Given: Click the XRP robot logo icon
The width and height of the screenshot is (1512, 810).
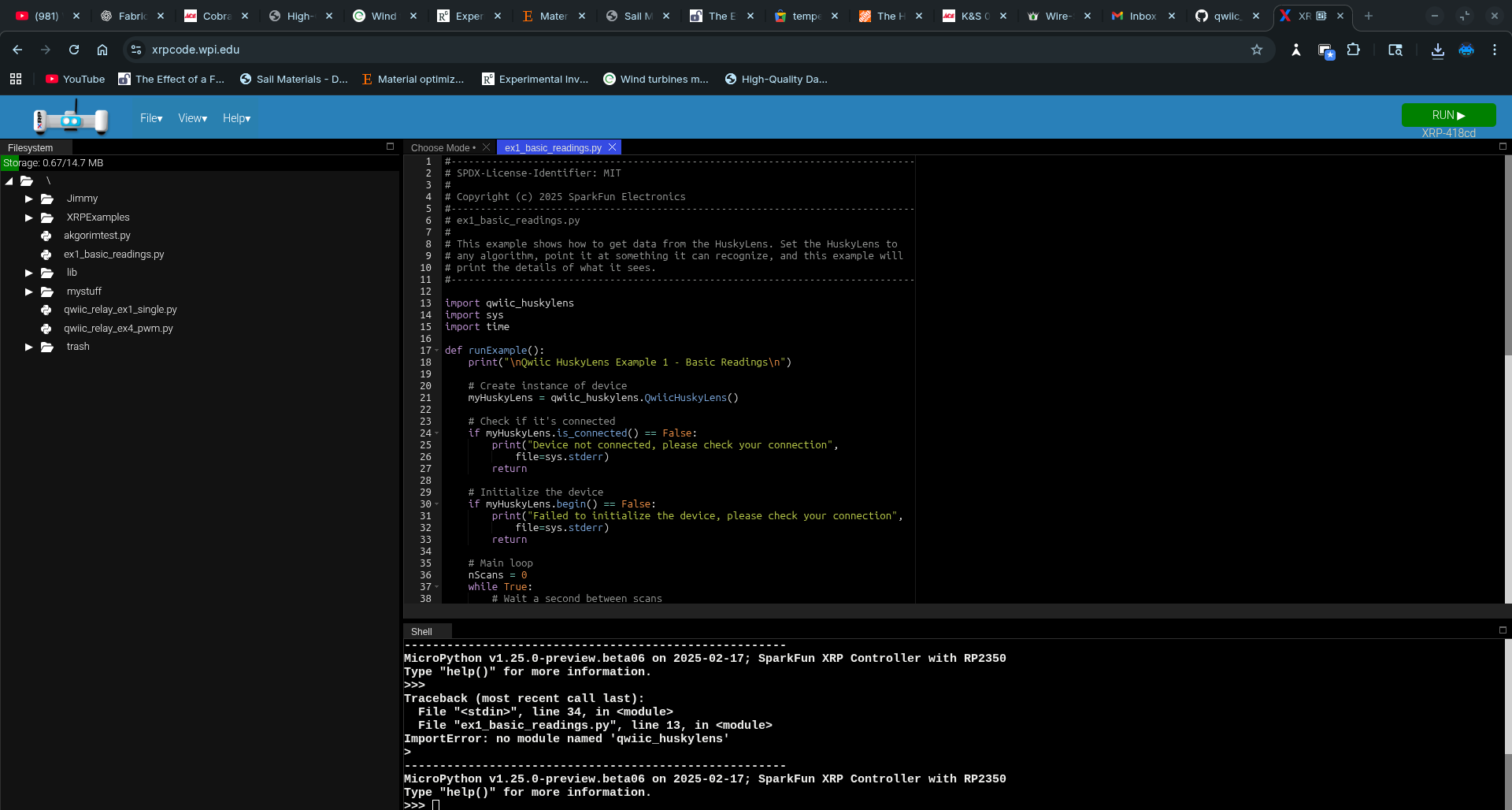Looking at the screenshot, I should coord(71,118).
